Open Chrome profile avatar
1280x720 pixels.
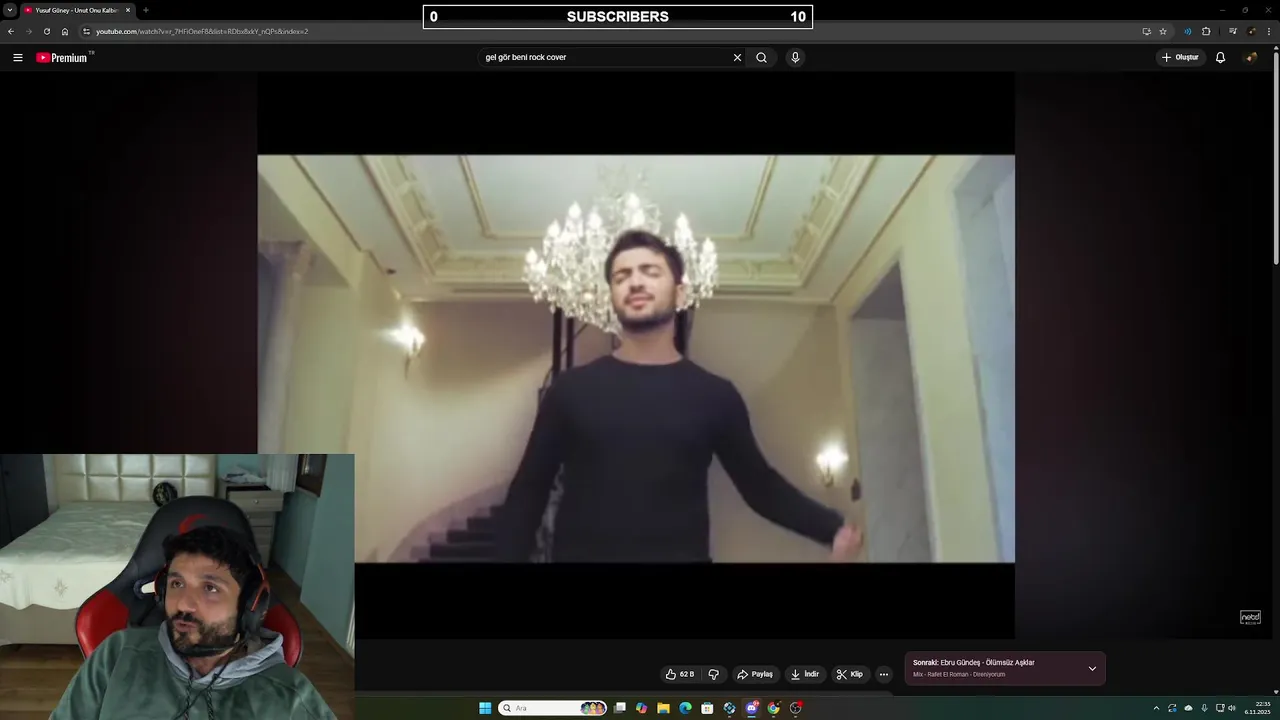click(x=1251, y=31)
